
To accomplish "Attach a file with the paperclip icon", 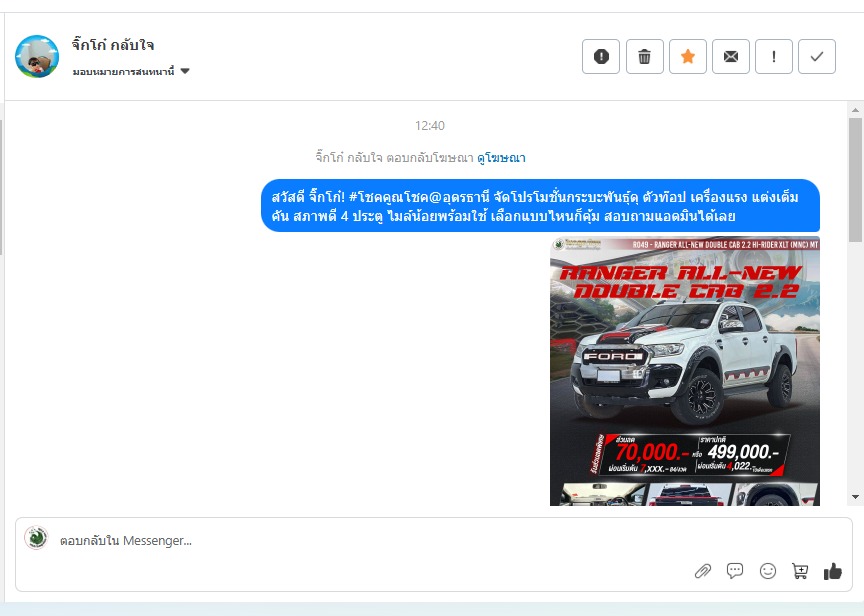I will 703,571.
